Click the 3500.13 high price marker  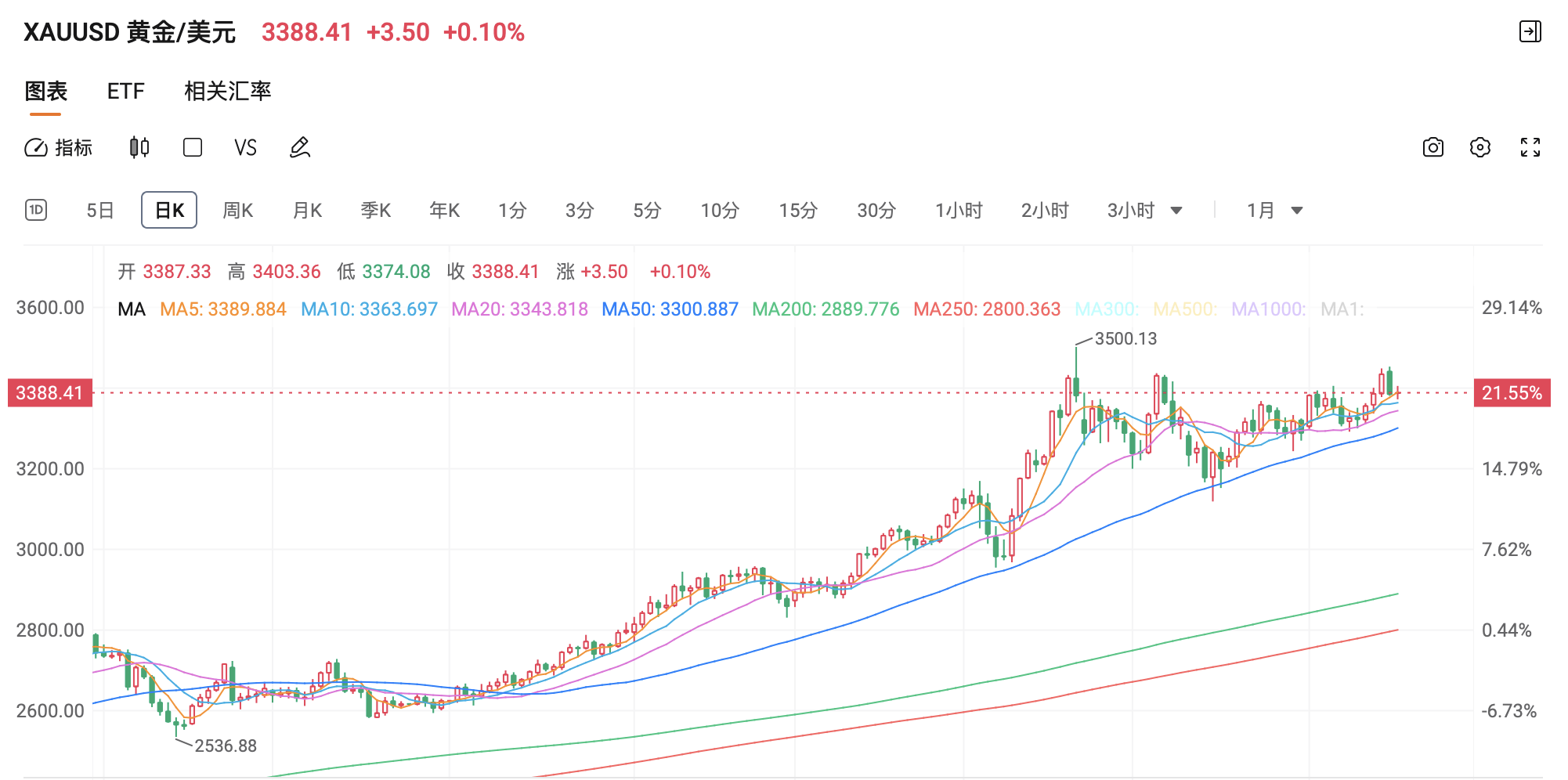[x=1125, y=338]
